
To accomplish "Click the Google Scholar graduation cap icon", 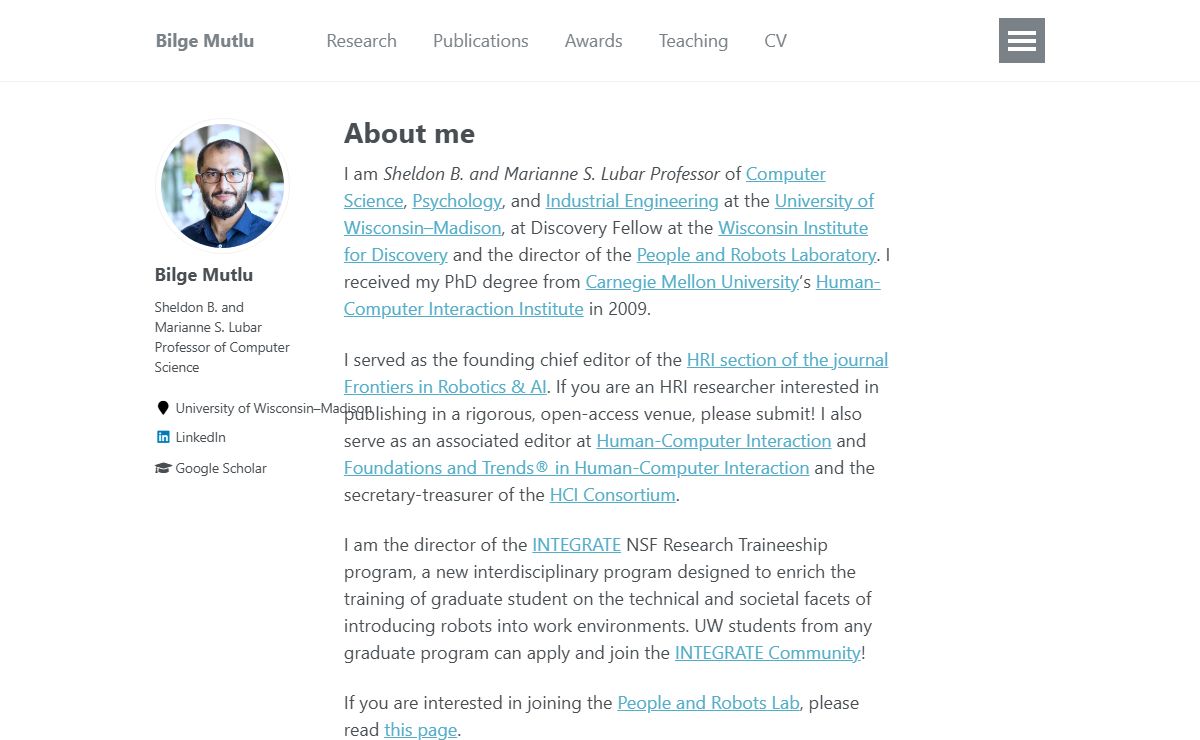I will (x=163, y=468).
